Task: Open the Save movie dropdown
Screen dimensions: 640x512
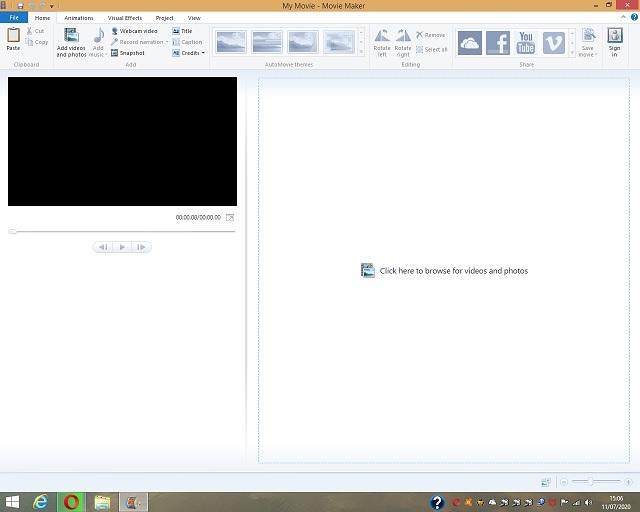Action: 588,54
